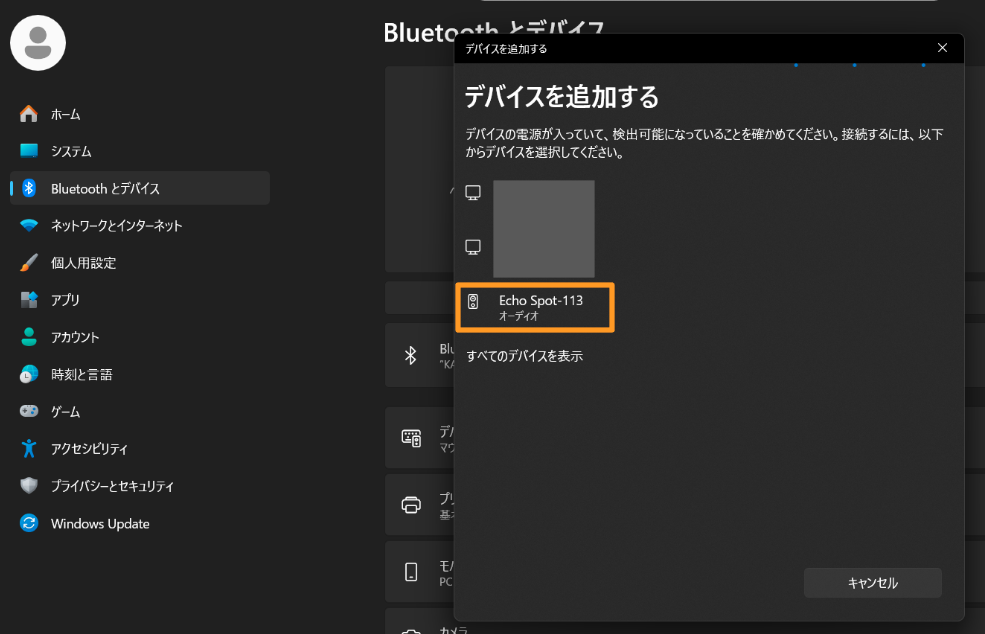Click the Home icon in sidebar
The width and height of the screenshot is (985, 634).
29,114
